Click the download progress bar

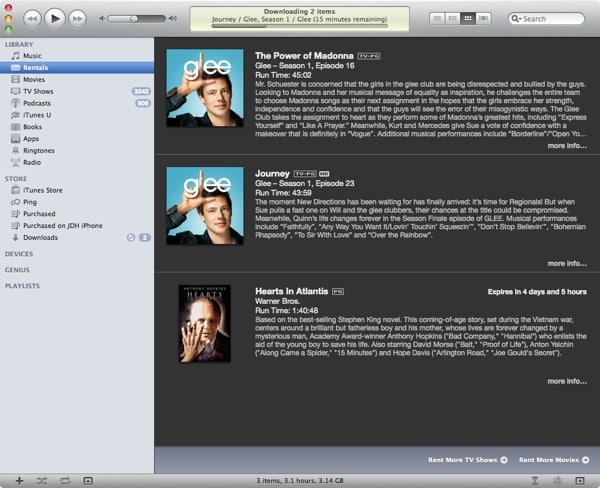(x=300, y=26)
